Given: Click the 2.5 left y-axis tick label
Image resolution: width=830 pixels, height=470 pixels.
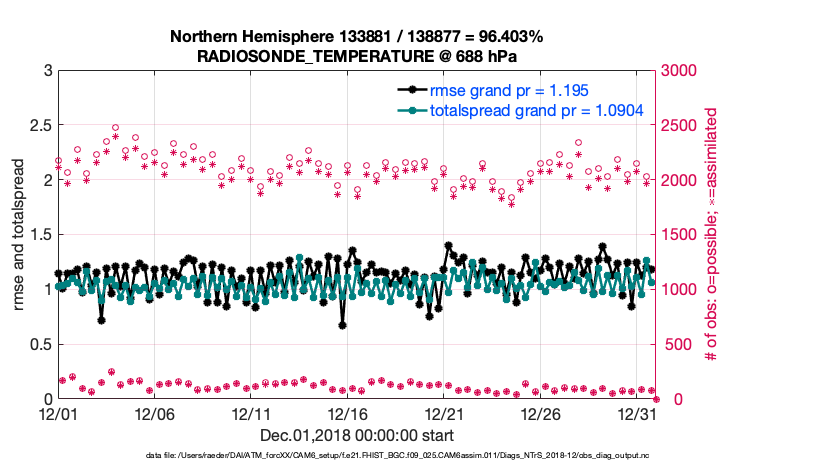Looking at the screenshot, I should coord(39,126).
